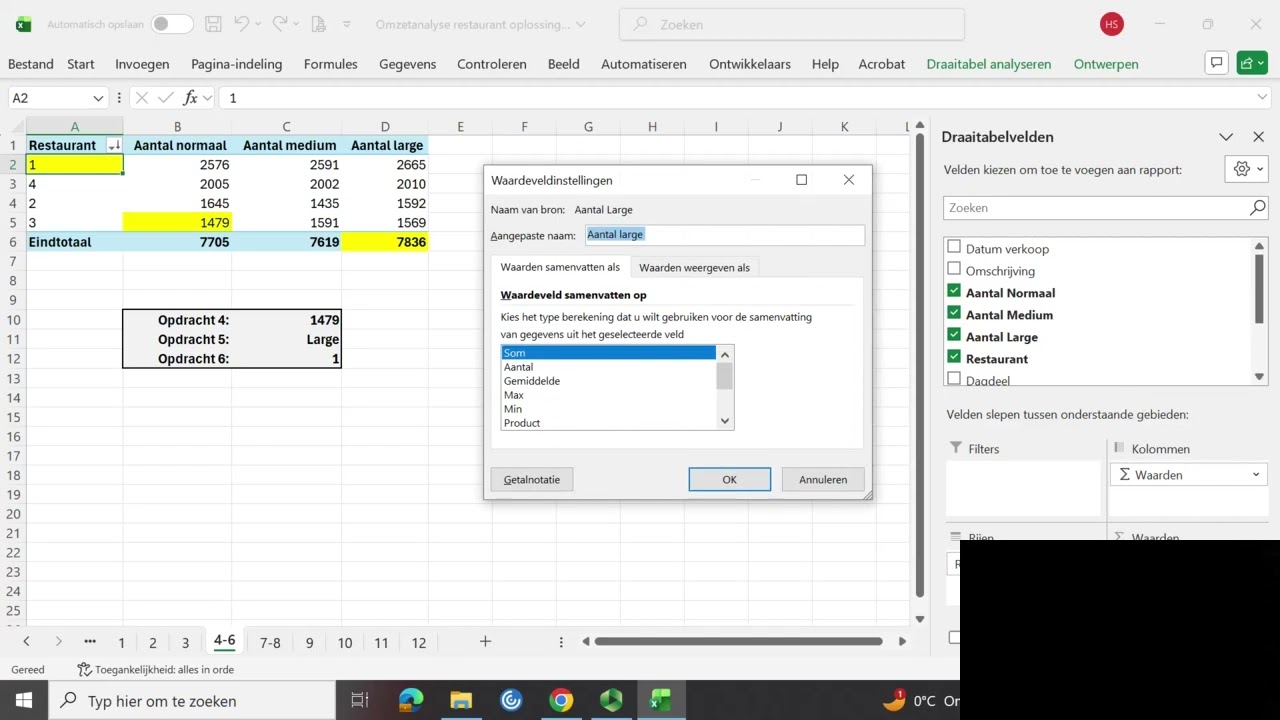
Task: Click the HS account avatar
Action: click(1111, 24)
